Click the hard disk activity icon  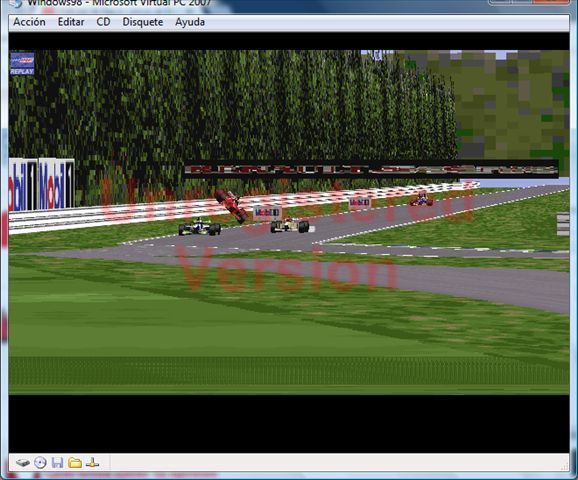[x=23, y=463]
